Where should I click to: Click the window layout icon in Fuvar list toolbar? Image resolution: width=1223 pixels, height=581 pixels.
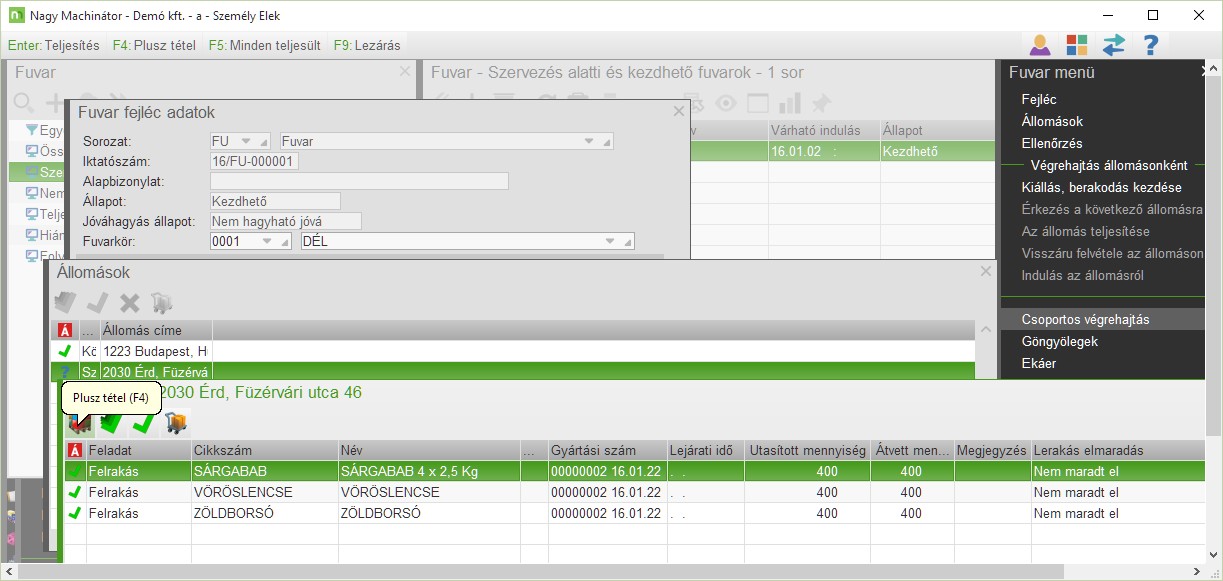click(758, 103)
